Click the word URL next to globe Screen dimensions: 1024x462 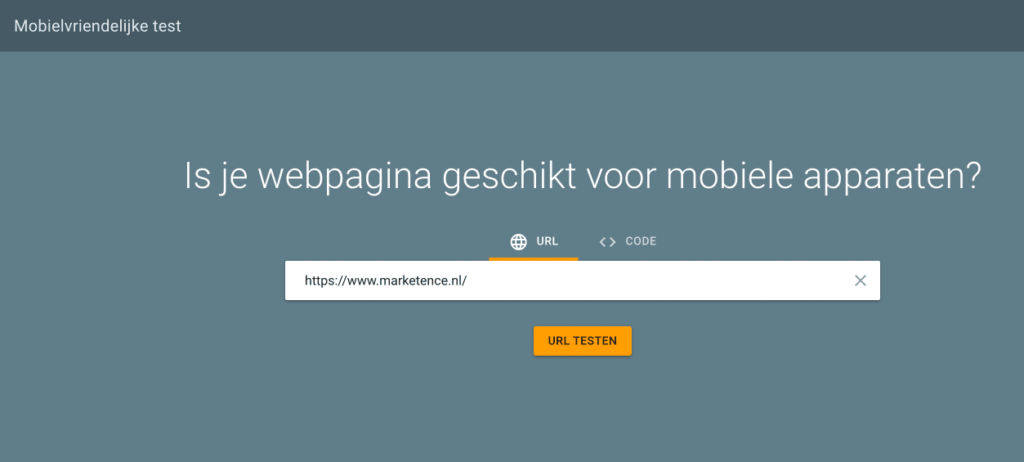click(547, 241)
